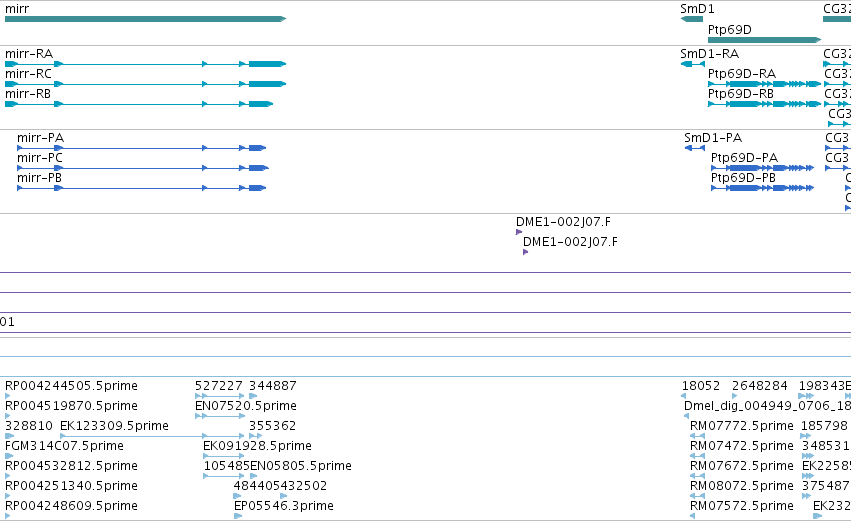
Task: Select the mirr-RC transcript glyph
Action: (145, 84)
